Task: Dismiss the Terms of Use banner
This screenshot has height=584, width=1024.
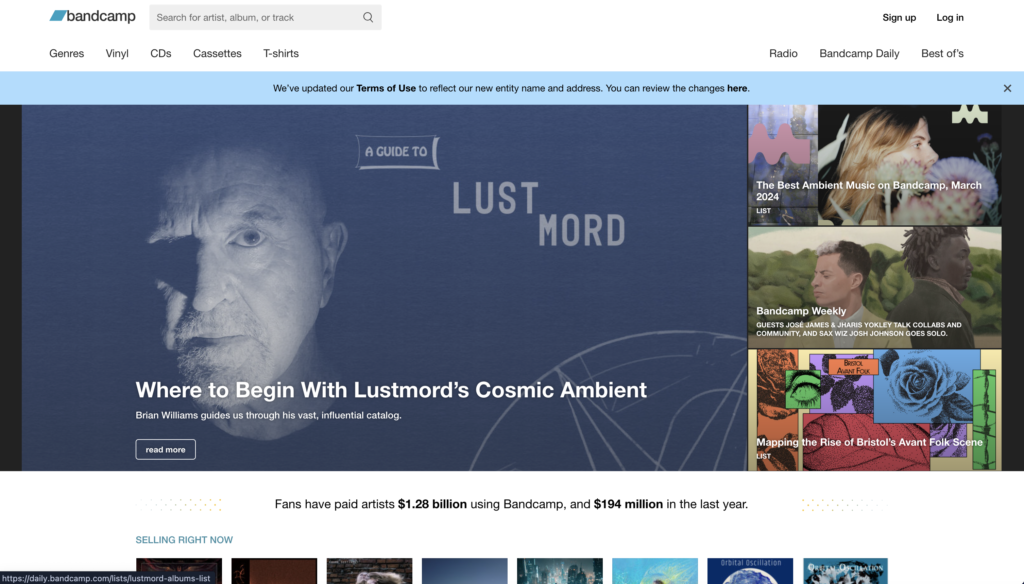Action: click(1007, 88)
